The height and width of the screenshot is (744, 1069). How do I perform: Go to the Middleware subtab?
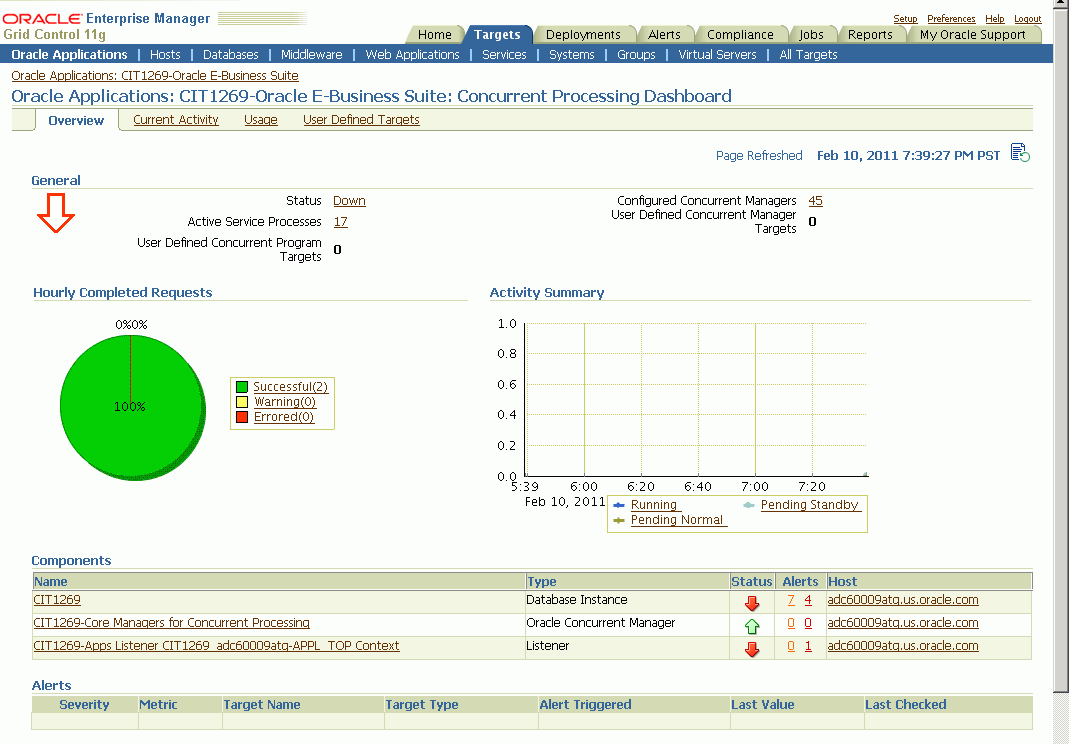click(312, 55)
